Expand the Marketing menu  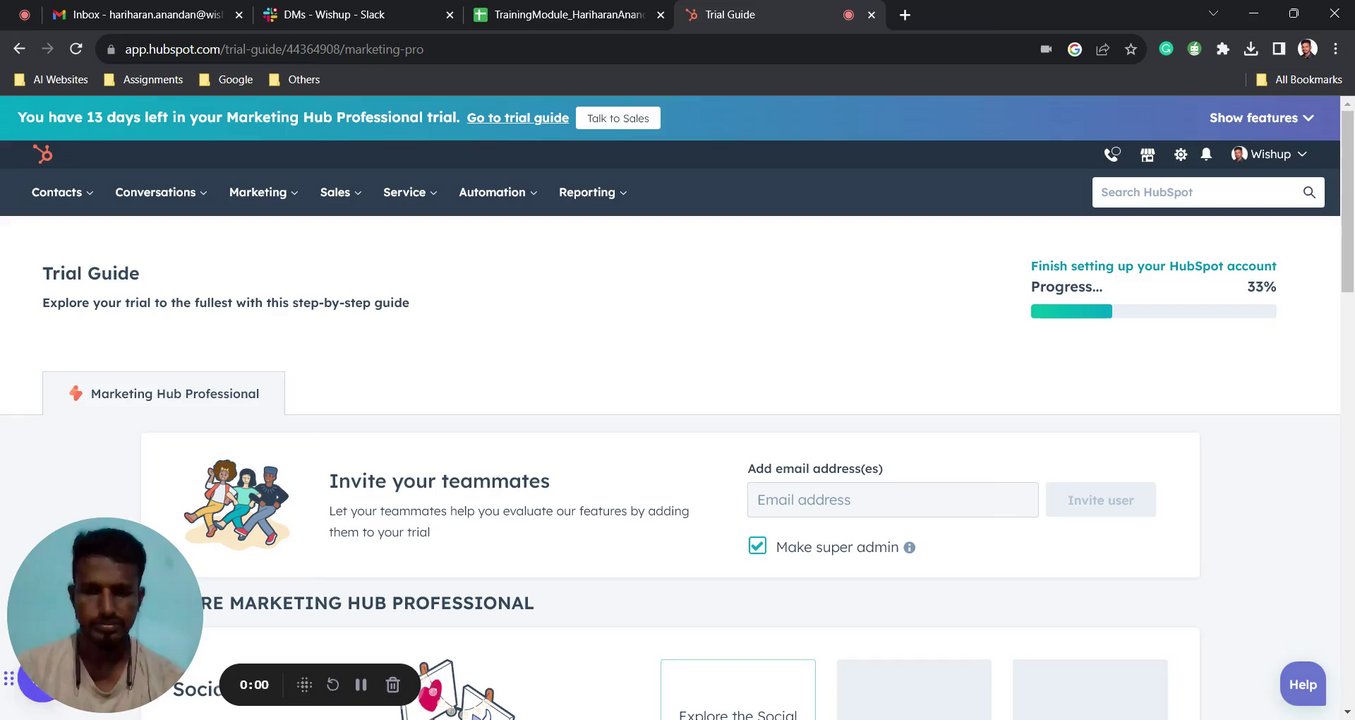[264, 192]
